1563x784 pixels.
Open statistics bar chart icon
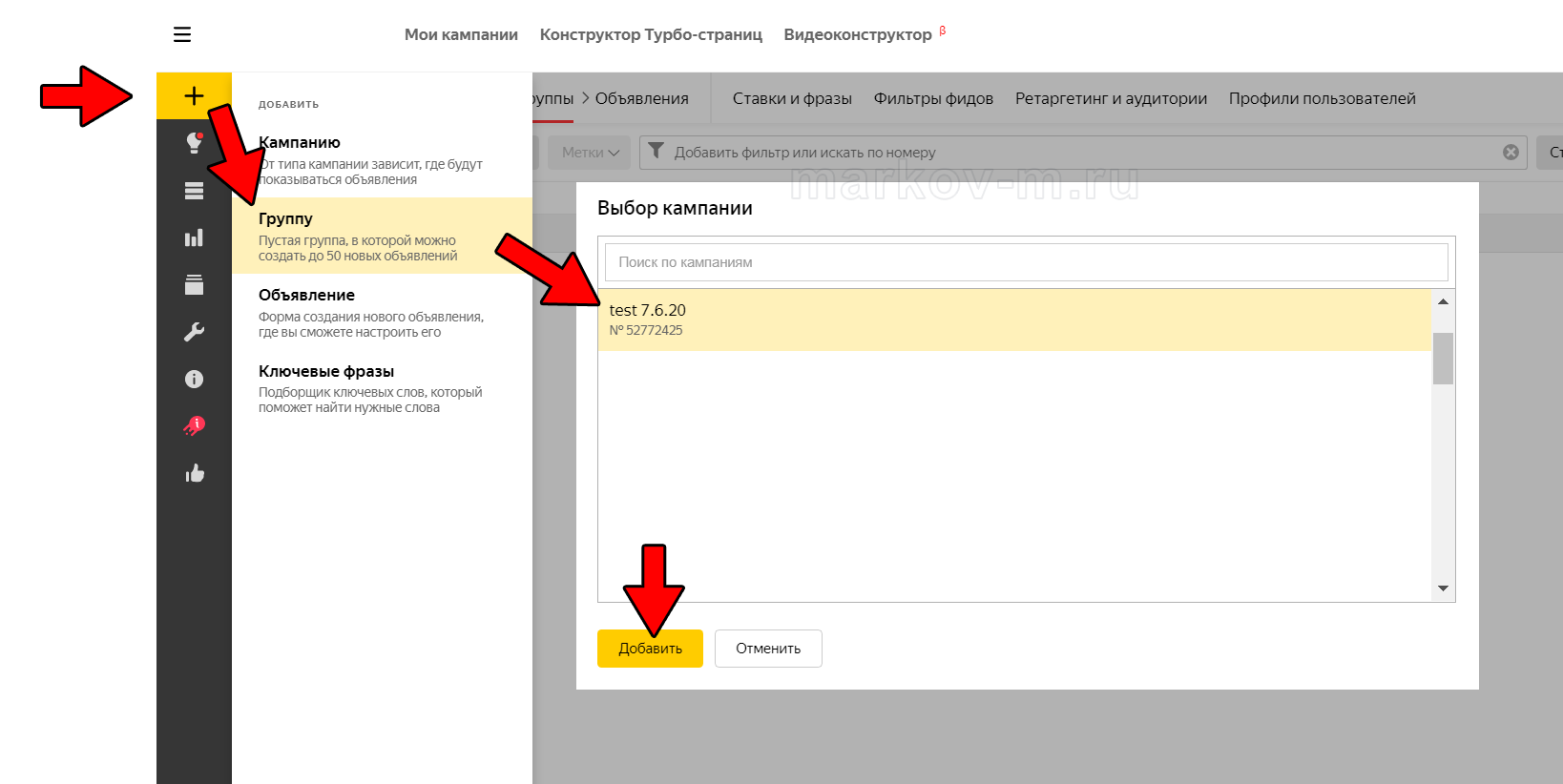tap(194, 237)
